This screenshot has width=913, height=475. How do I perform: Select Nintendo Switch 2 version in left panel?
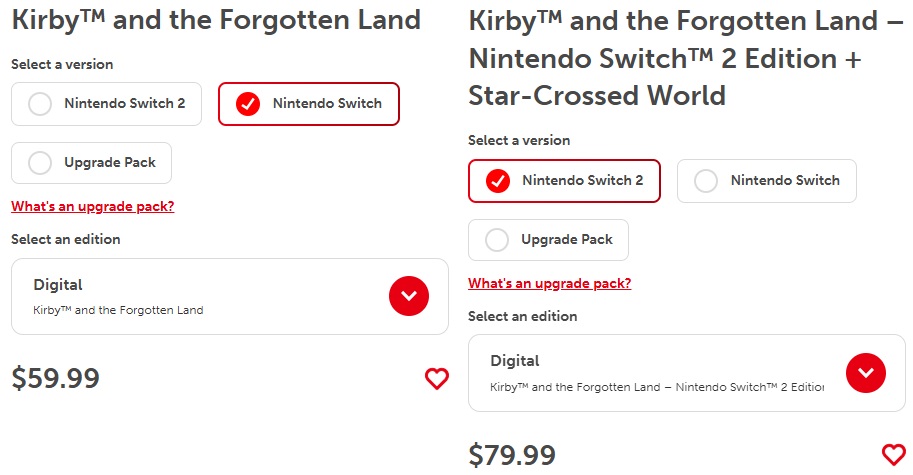107,104
